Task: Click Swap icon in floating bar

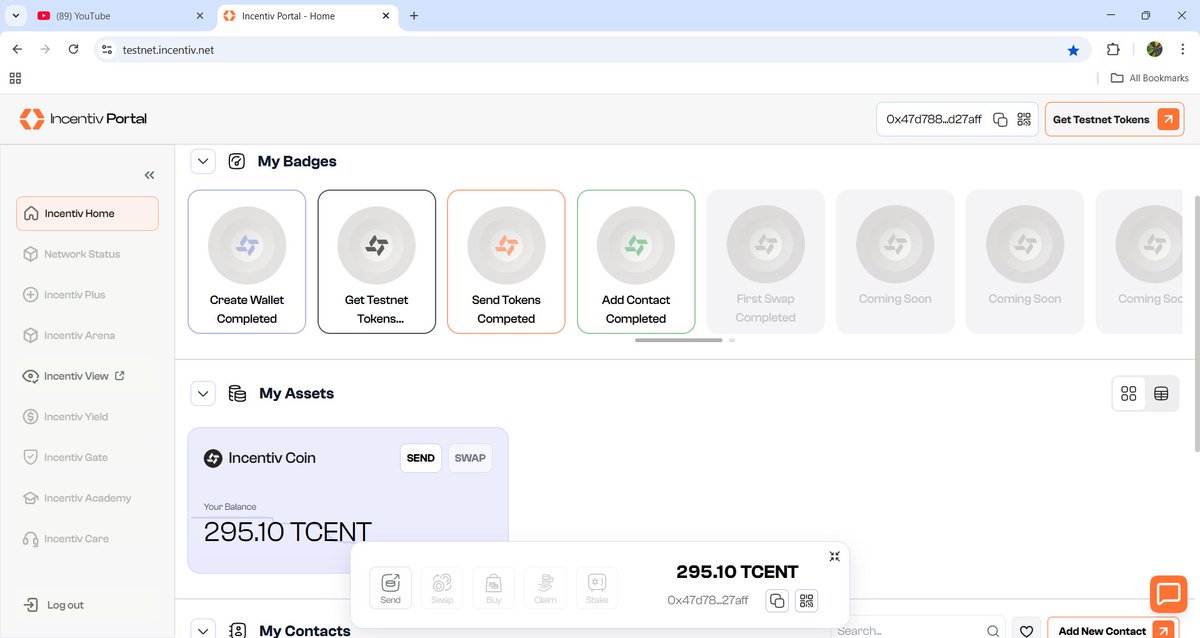Action: click(x=442, y=588)
